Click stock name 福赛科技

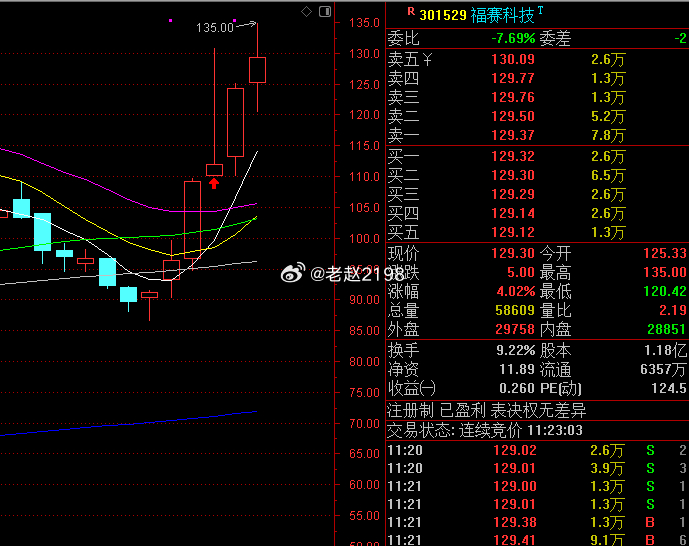[x=502, y=15]
